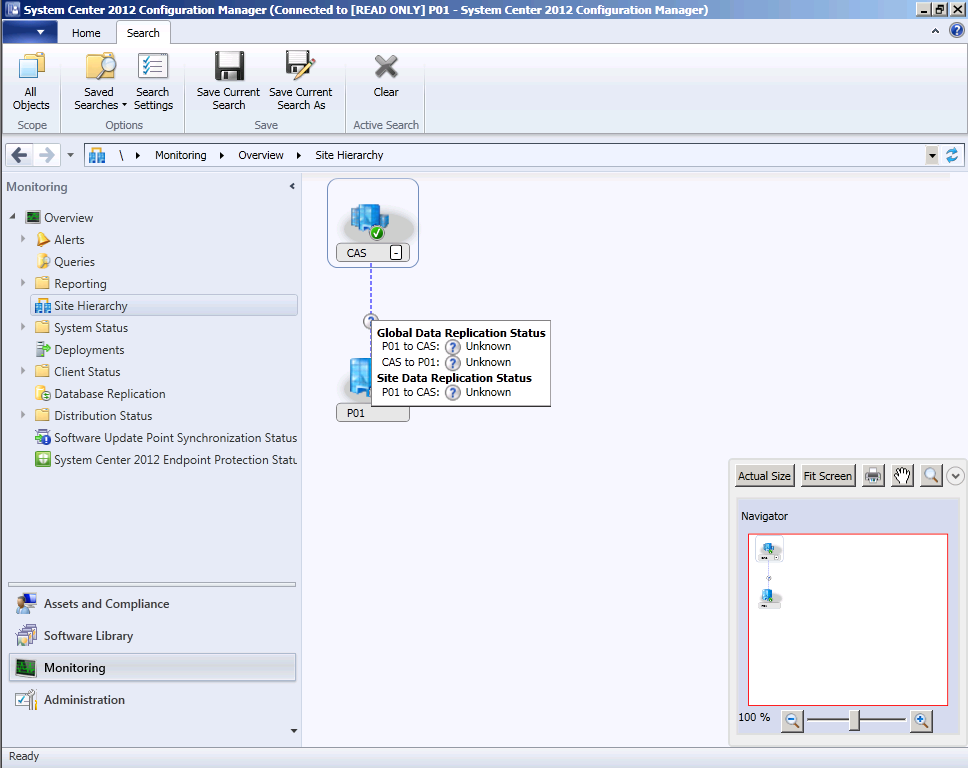
Task: Switch to the Home ribbon tab
Action: click(x=86, y=33)
